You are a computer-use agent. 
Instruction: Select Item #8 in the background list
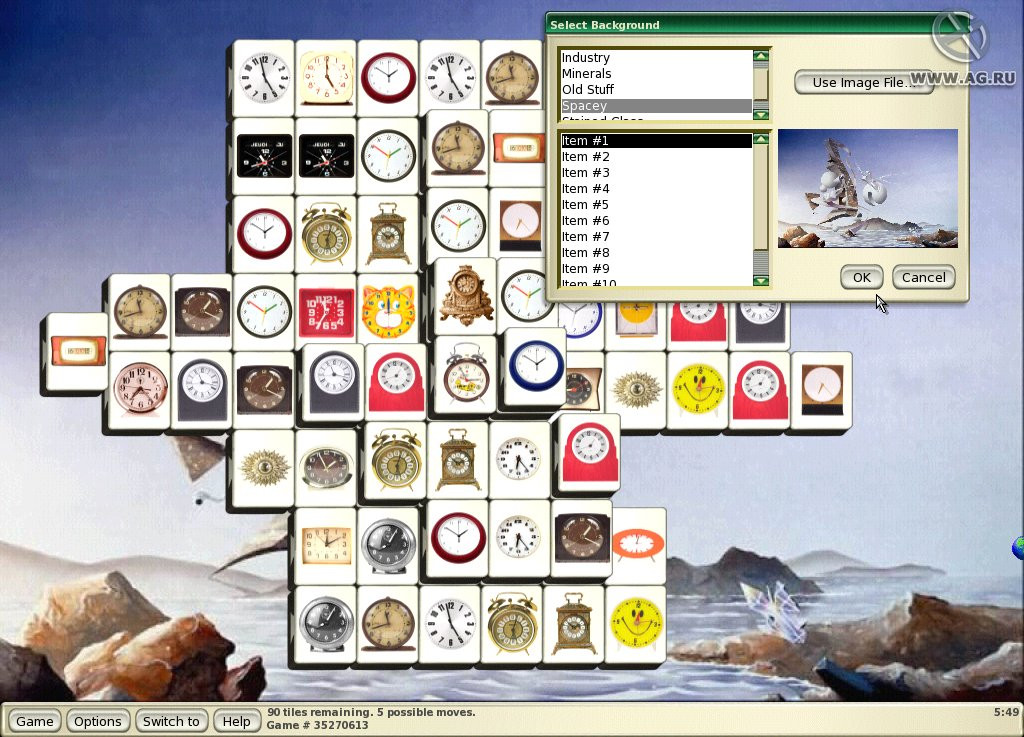pyautogui.click(x=656, y=253)
